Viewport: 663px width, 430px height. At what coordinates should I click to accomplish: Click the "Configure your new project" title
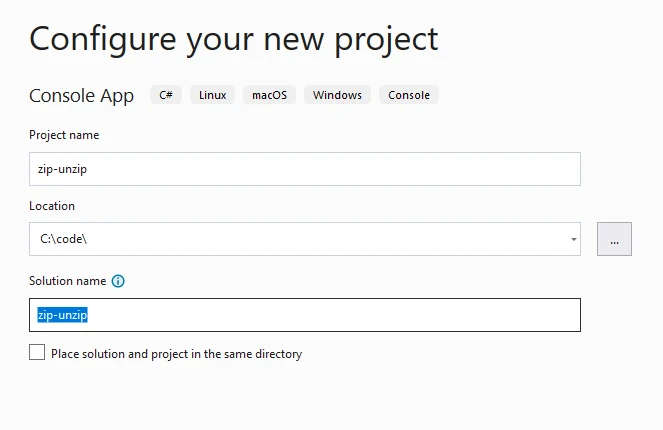pyautogui.click(x=234, y=38)
